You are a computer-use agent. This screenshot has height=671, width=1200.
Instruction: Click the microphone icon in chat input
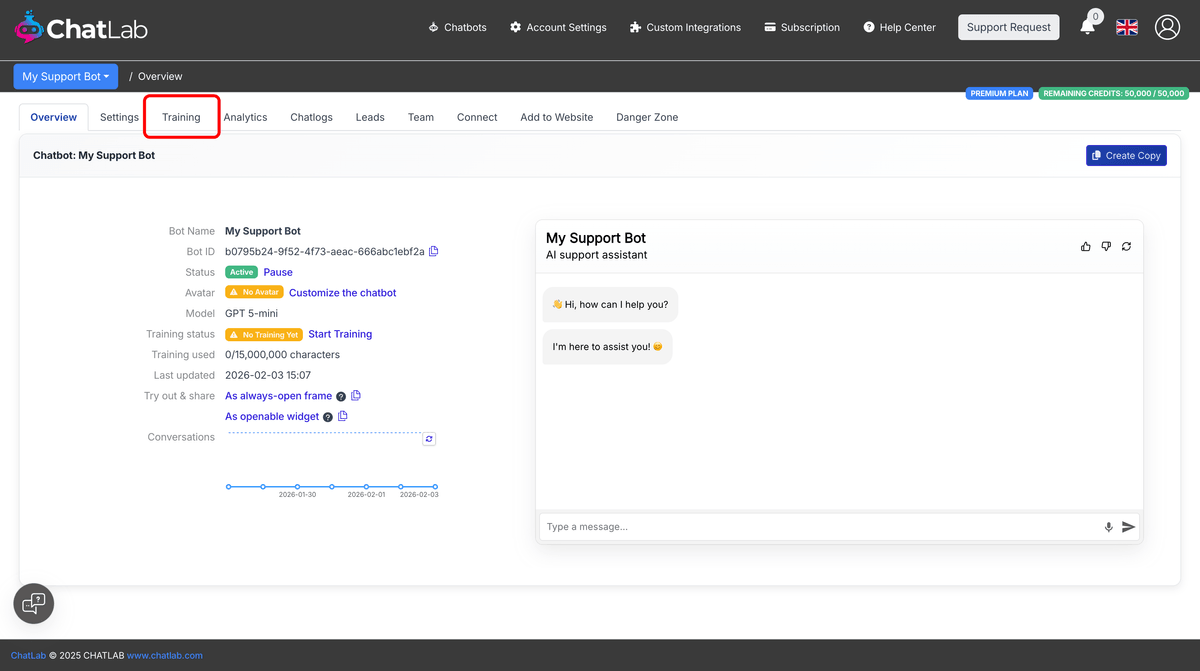tap(1108, 526)
